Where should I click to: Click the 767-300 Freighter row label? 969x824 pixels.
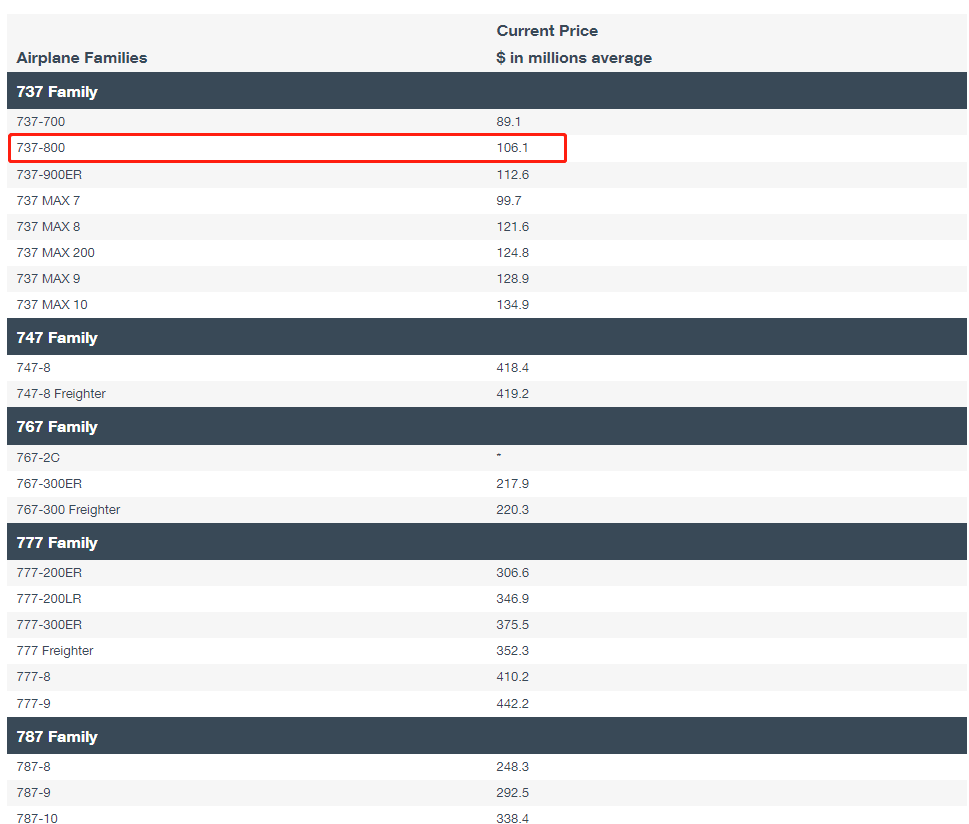[69, 510]
